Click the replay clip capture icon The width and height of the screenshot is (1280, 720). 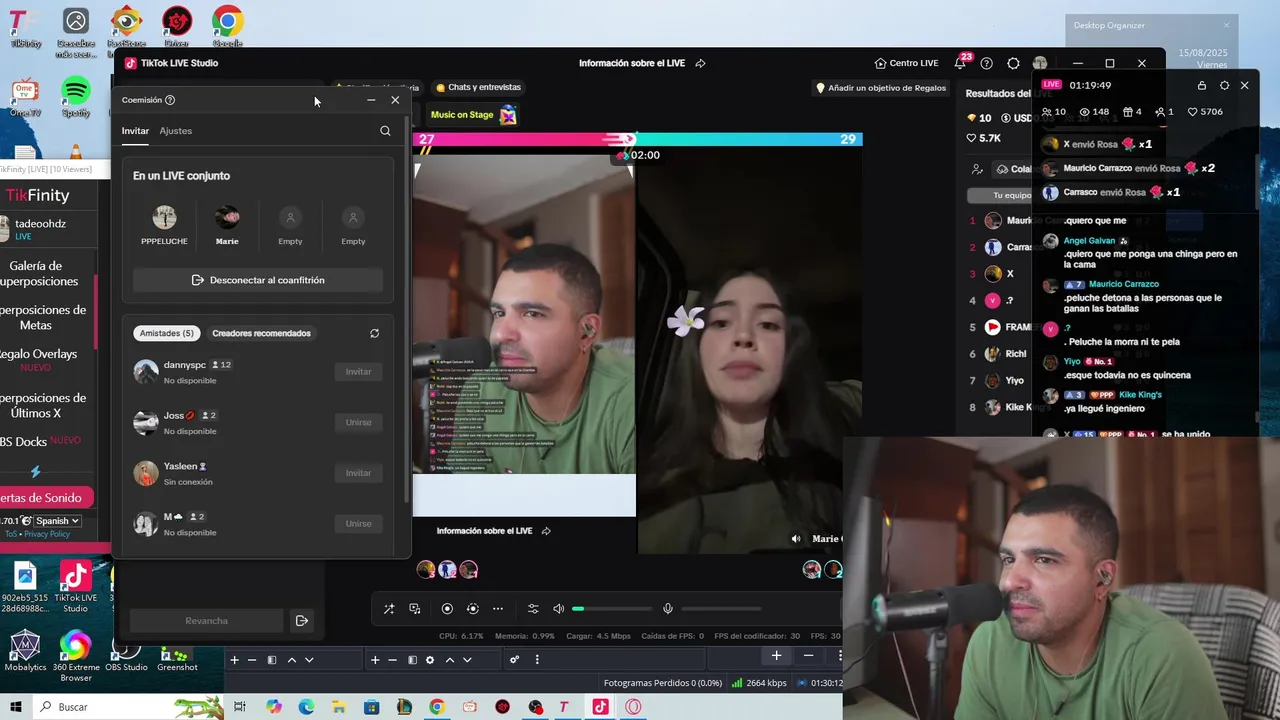tap(472, 608)
